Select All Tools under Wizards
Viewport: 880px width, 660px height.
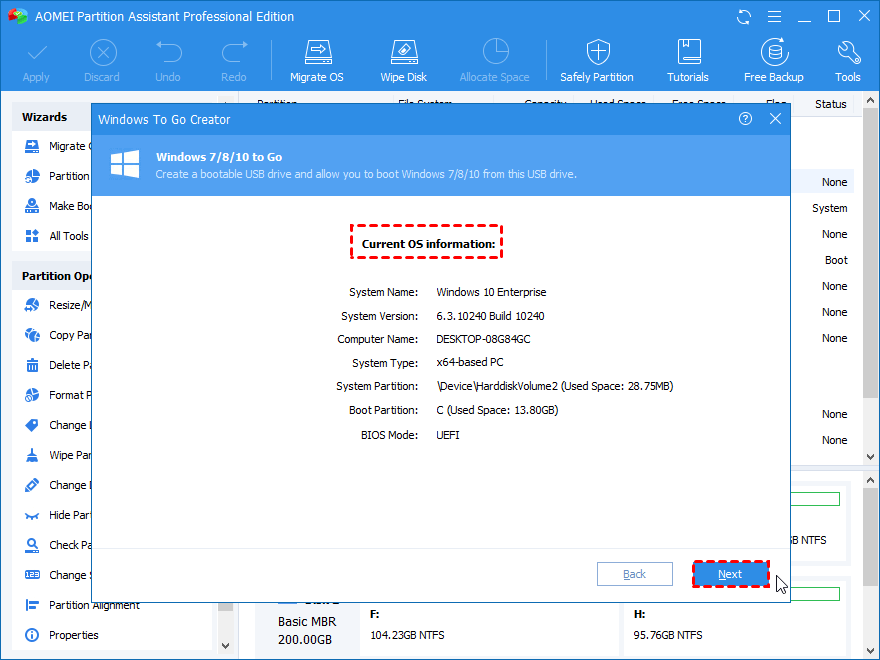click(x=68, y=236)
